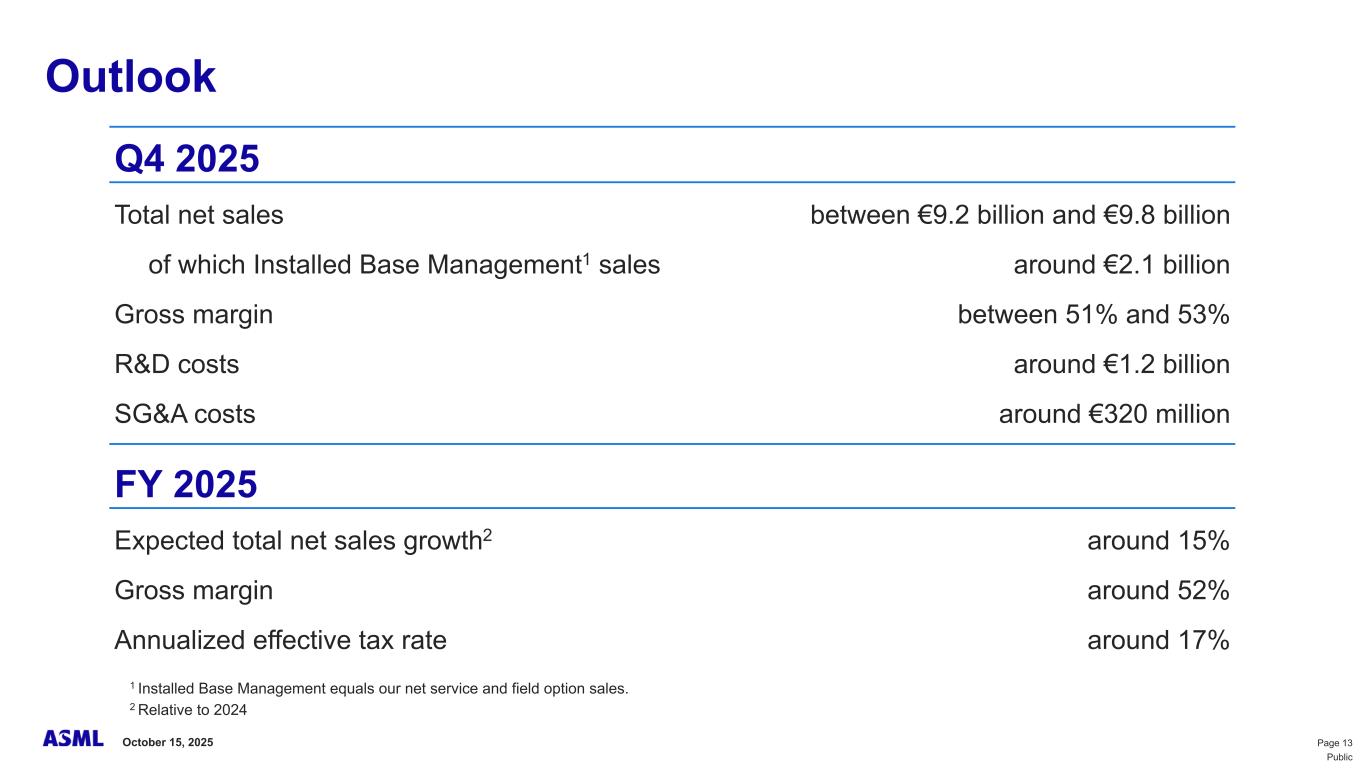1365x768 pixels.
Task: Click the Installed Base Management sales row label
Action: click(404, 265)
